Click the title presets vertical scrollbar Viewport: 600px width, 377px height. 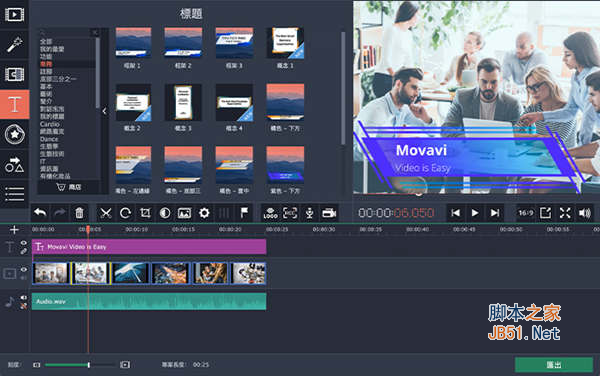coord(343,88)
